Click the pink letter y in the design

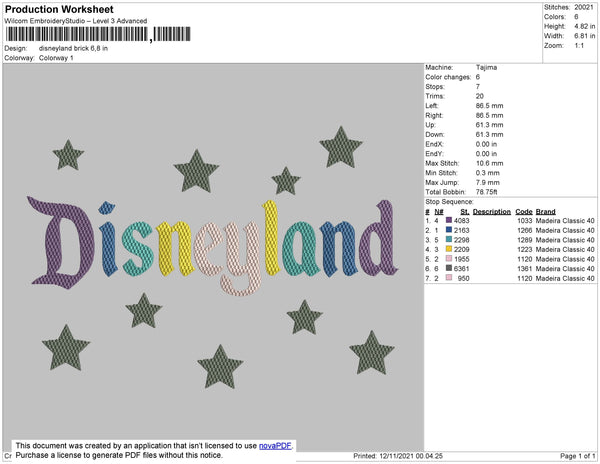point(241,259)
